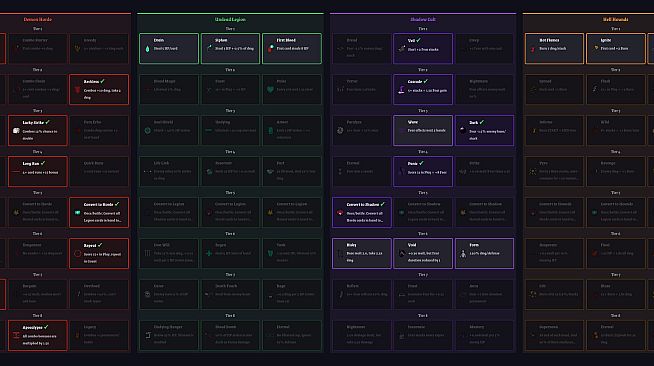Click the Hot Flames flame icon
Image resolution: width=654 pixels, height=366 pixels.
coord(533,49)
